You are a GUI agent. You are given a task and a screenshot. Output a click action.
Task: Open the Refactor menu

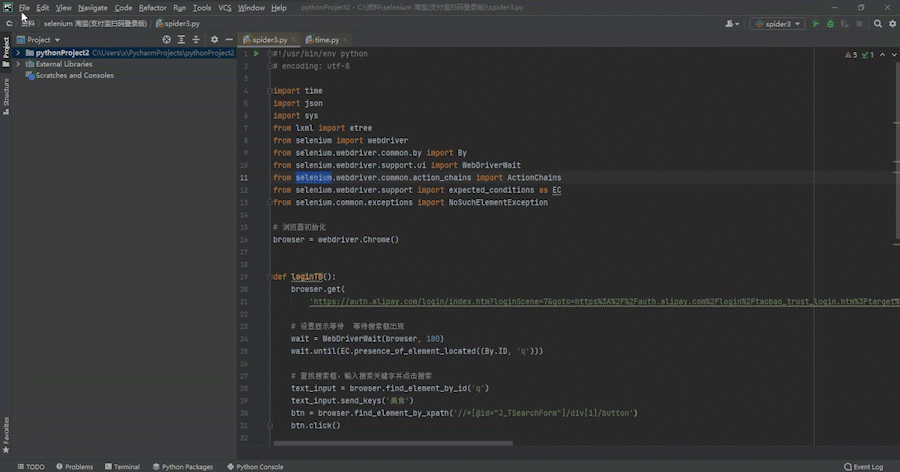[152, 8]
